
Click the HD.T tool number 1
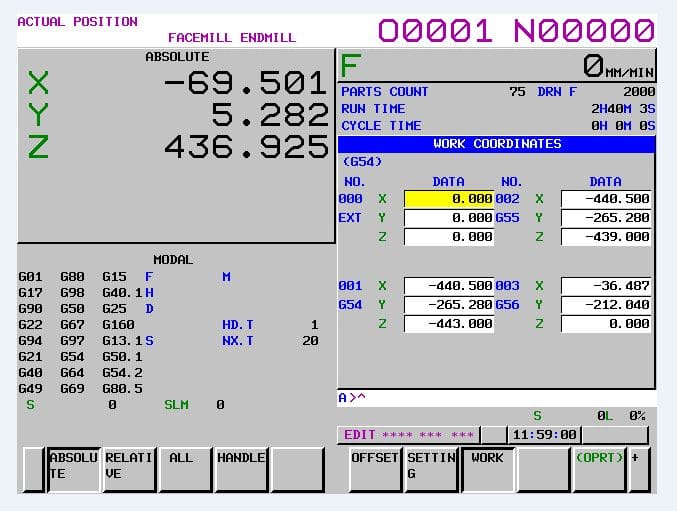pyautogui.click(x=314, y=325)
